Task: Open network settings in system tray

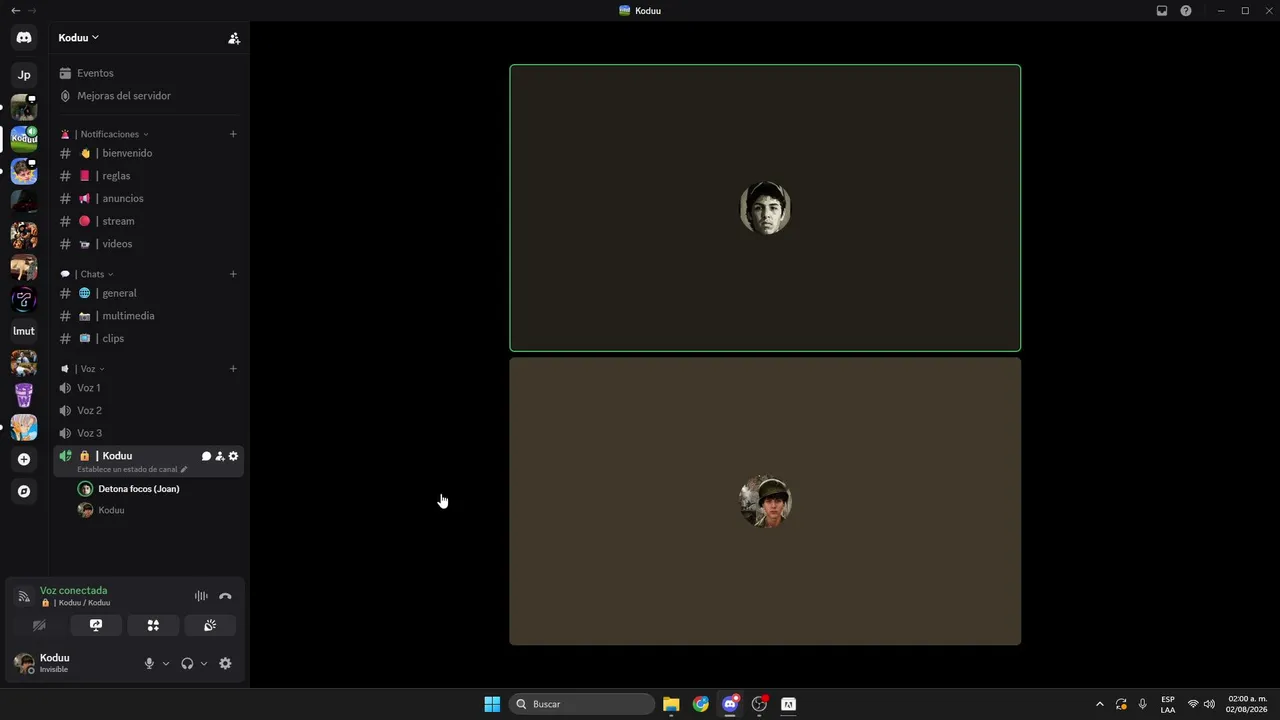Action: point(1192,704)
